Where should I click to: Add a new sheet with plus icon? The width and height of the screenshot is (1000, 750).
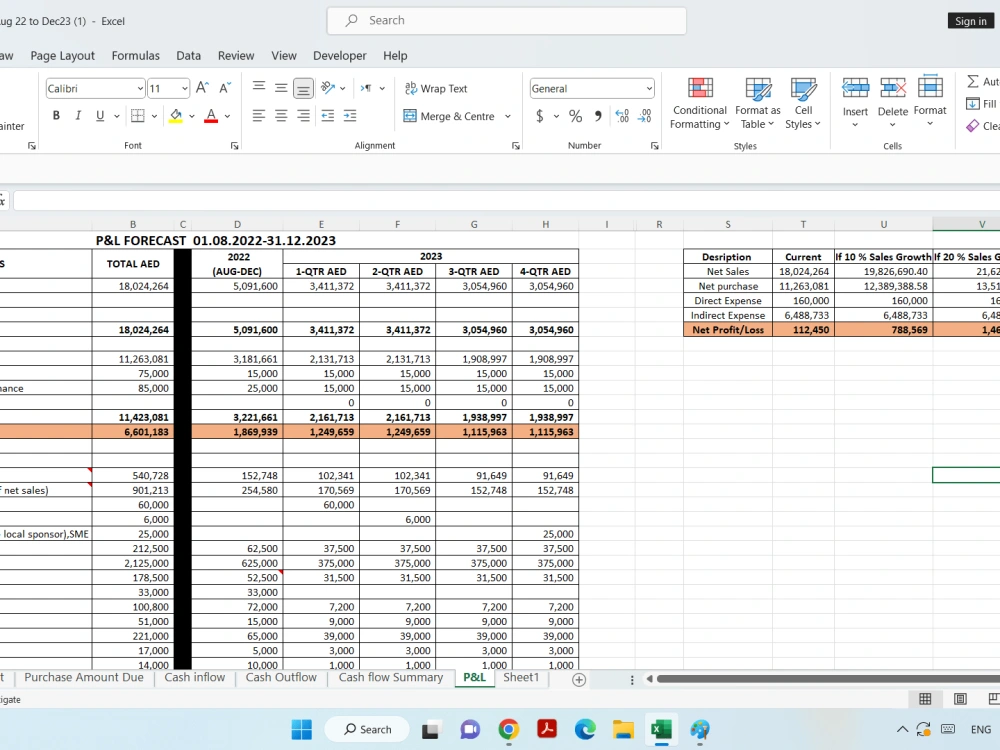pos(579,680)
